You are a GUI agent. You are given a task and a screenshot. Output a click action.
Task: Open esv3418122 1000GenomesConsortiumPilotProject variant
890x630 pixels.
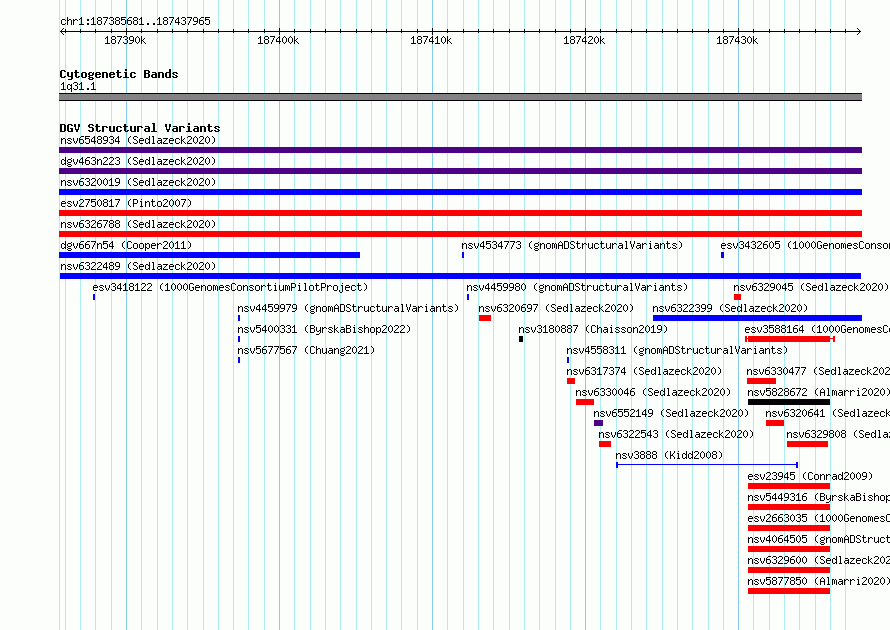[x=230, y=287]
